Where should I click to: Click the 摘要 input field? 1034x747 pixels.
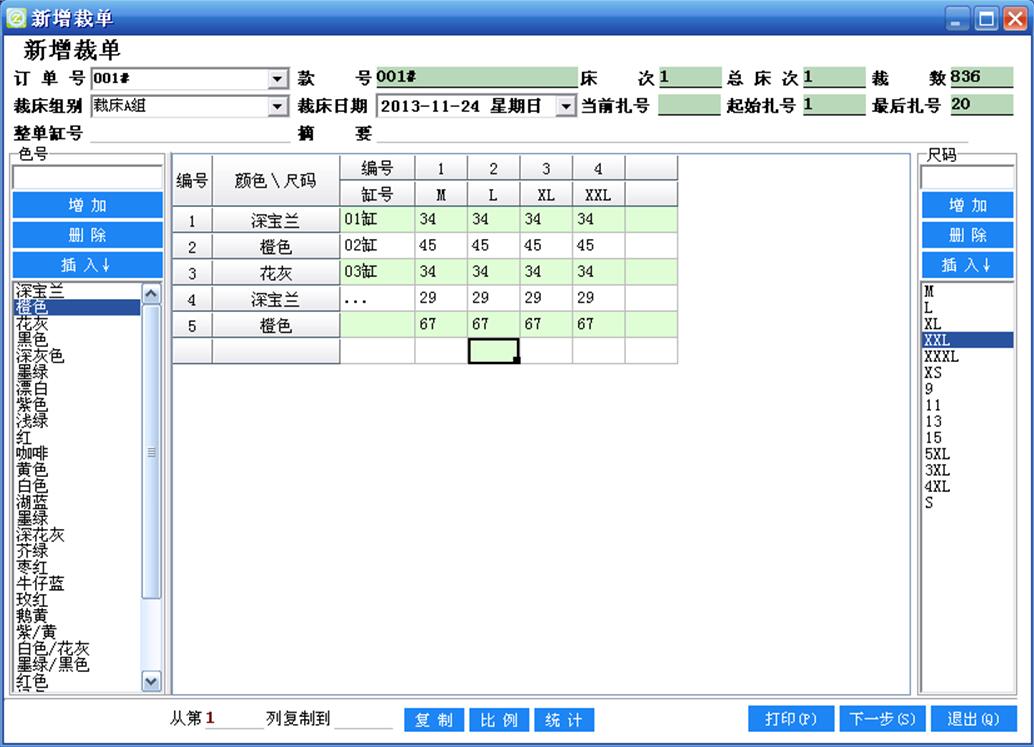click(x=670, y=133)
